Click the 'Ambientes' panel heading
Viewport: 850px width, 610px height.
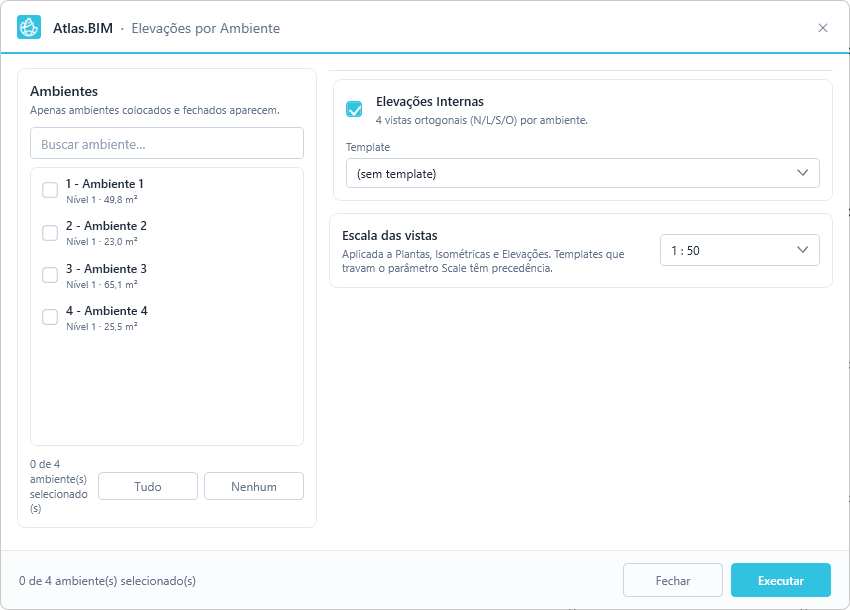pos(64,91)
